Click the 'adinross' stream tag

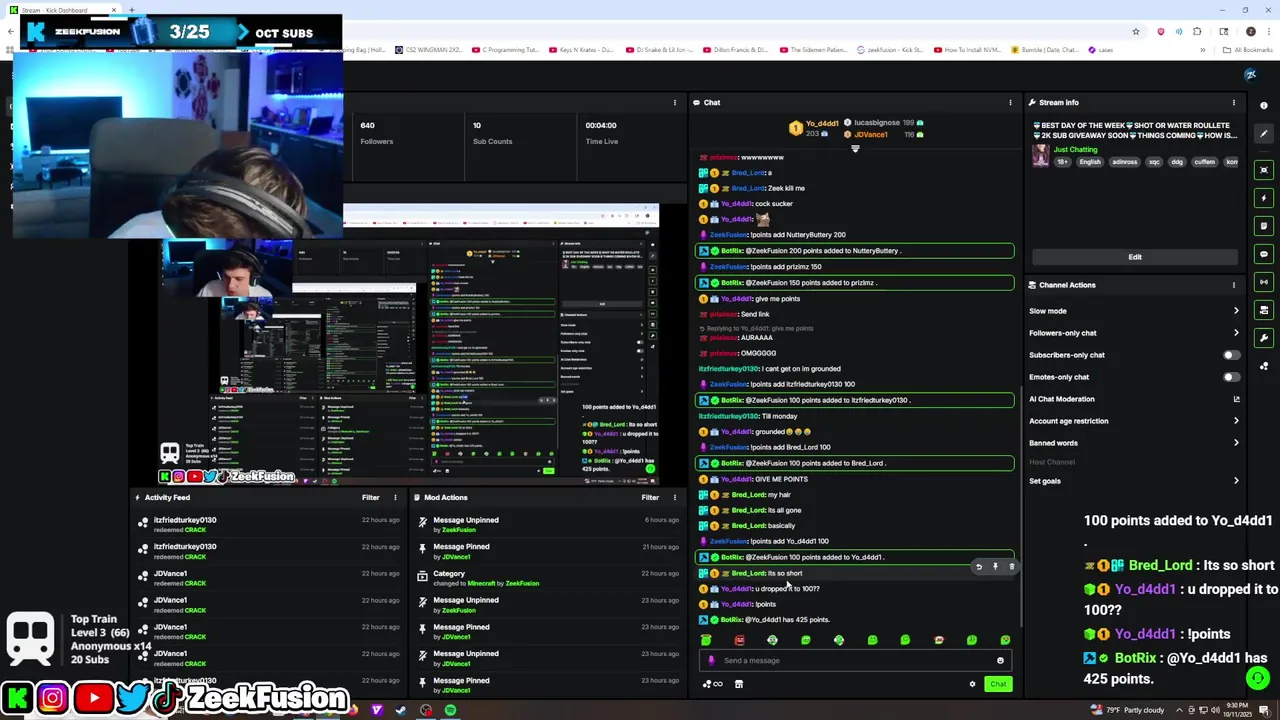click(1124, 162)
